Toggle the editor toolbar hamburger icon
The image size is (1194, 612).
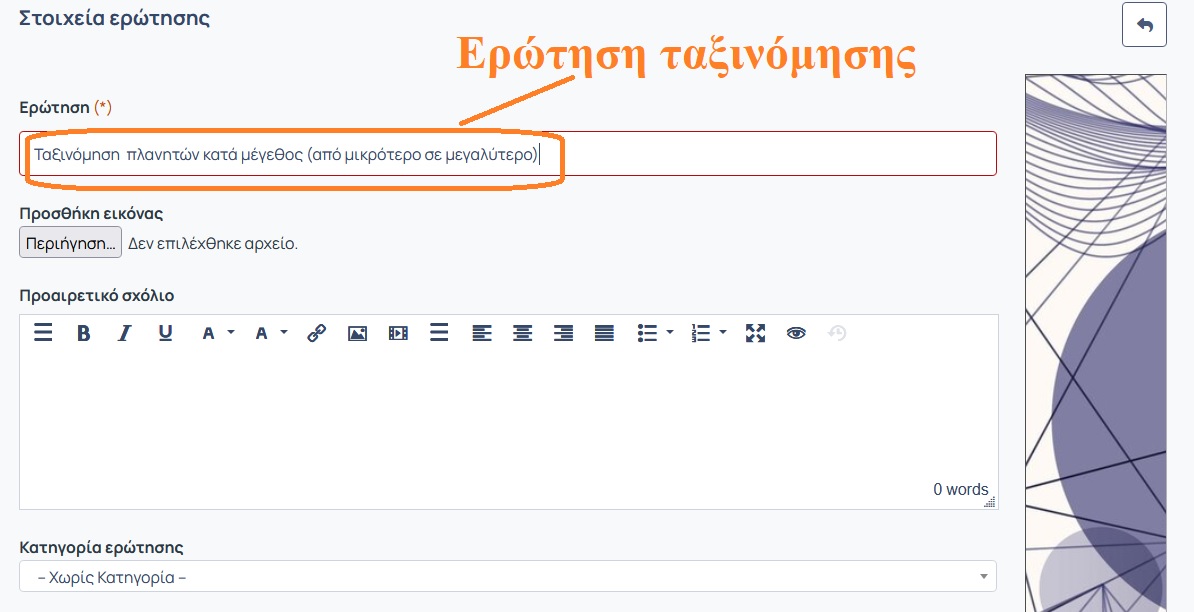43,333
